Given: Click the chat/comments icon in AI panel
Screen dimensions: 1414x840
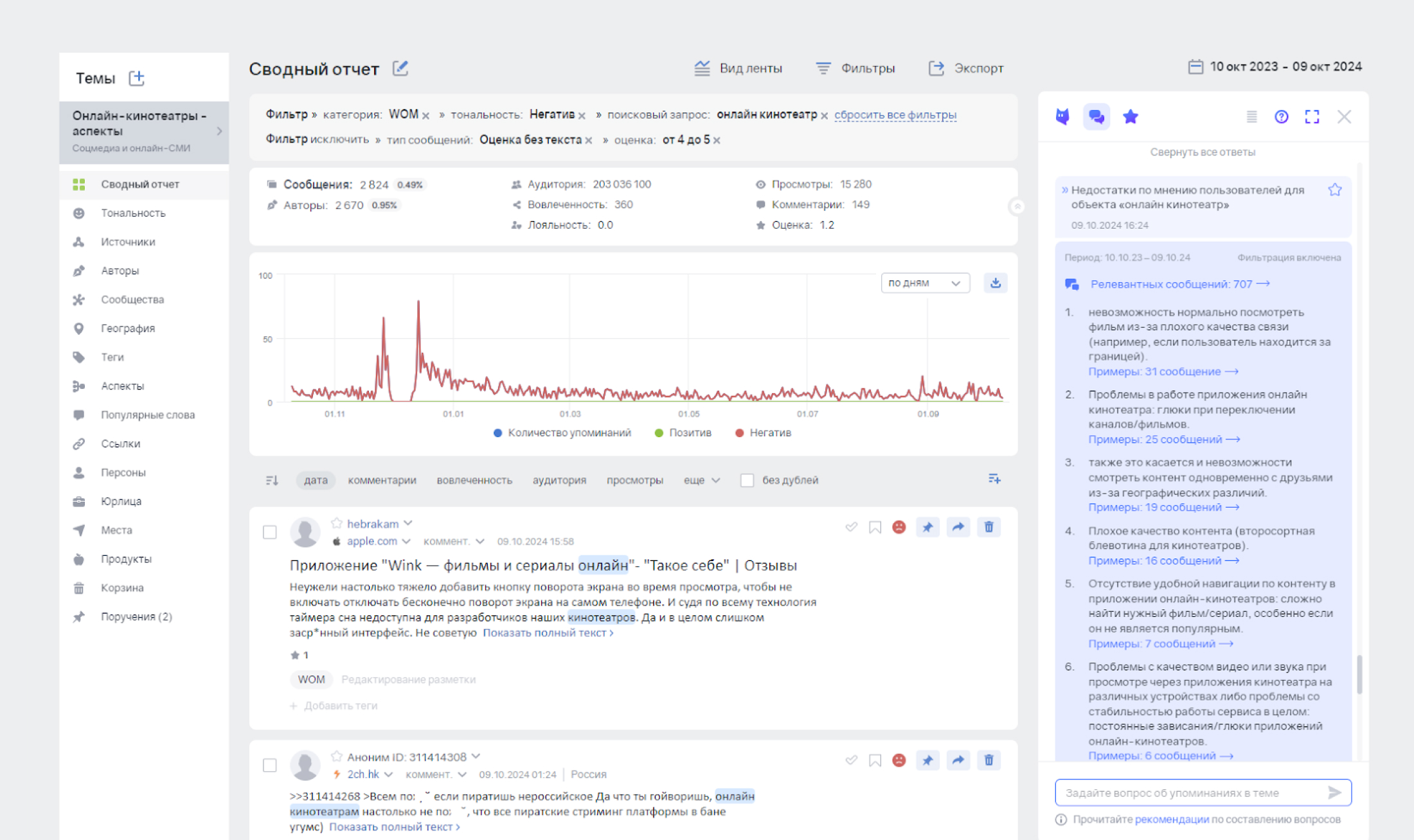Looking at the screenshot, I should (x=1097, y=117).
